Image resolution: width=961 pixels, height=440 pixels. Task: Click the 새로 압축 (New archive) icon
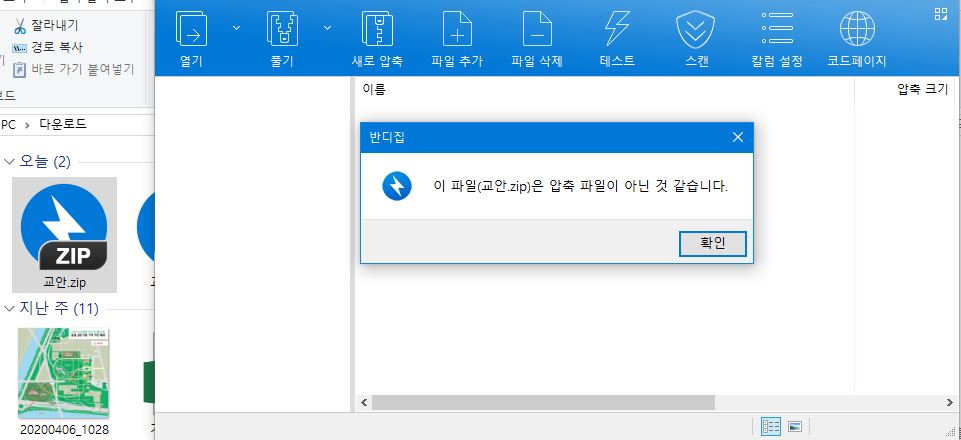377,29
